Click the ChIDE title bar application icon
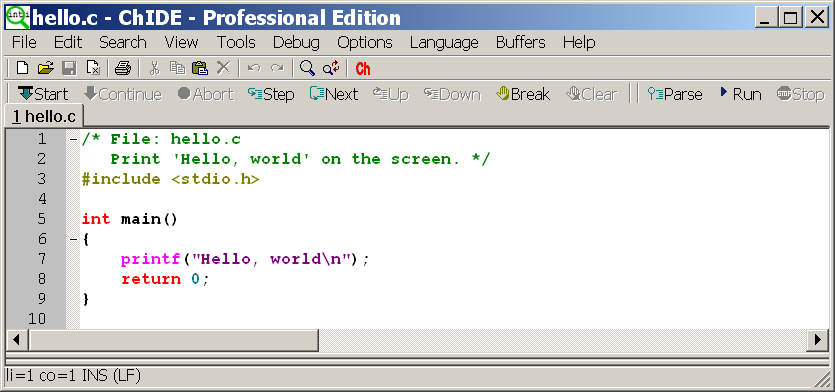Viewport: 835px width, 392px height. [x=18, y=18]
